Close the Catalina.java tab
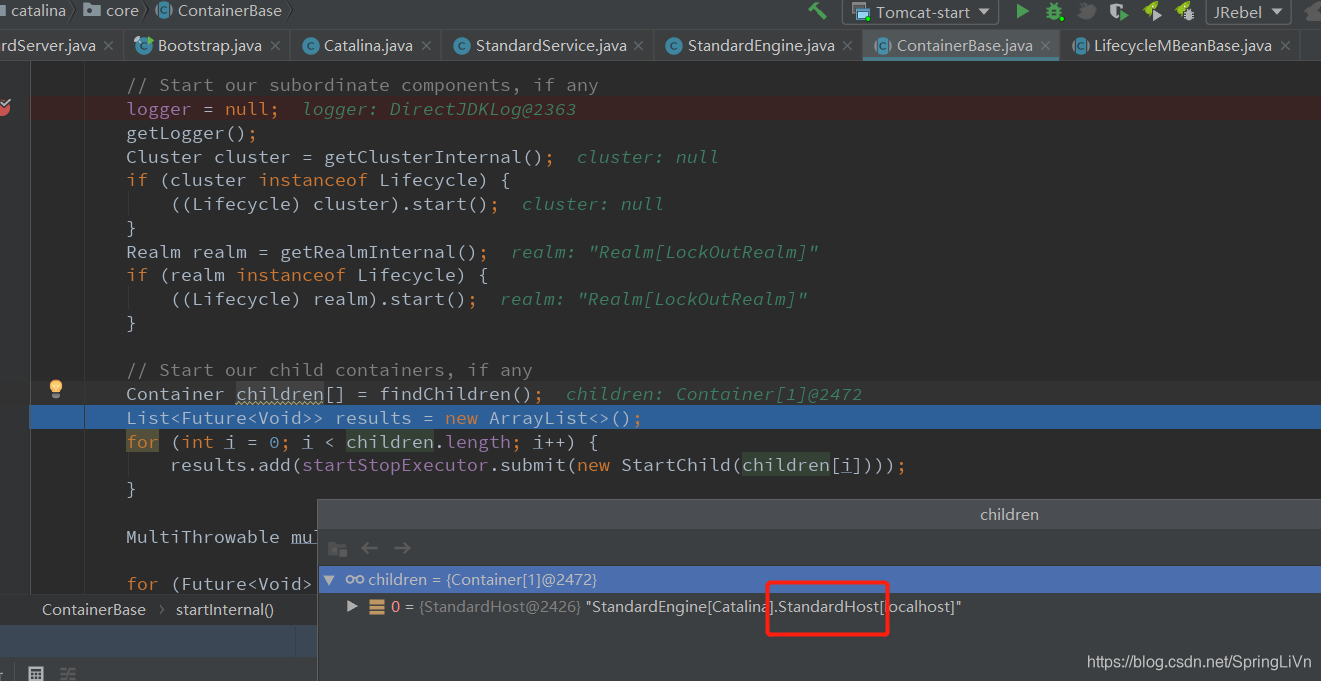The height and width of the screenshot is (681, 1321). point(425,46)
